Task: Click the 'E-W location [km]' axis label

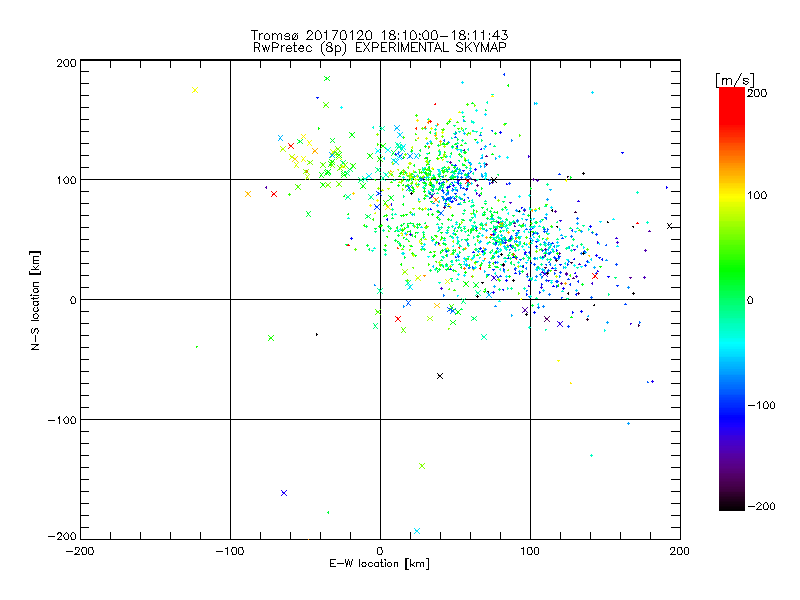Action: tap(379, 563)
